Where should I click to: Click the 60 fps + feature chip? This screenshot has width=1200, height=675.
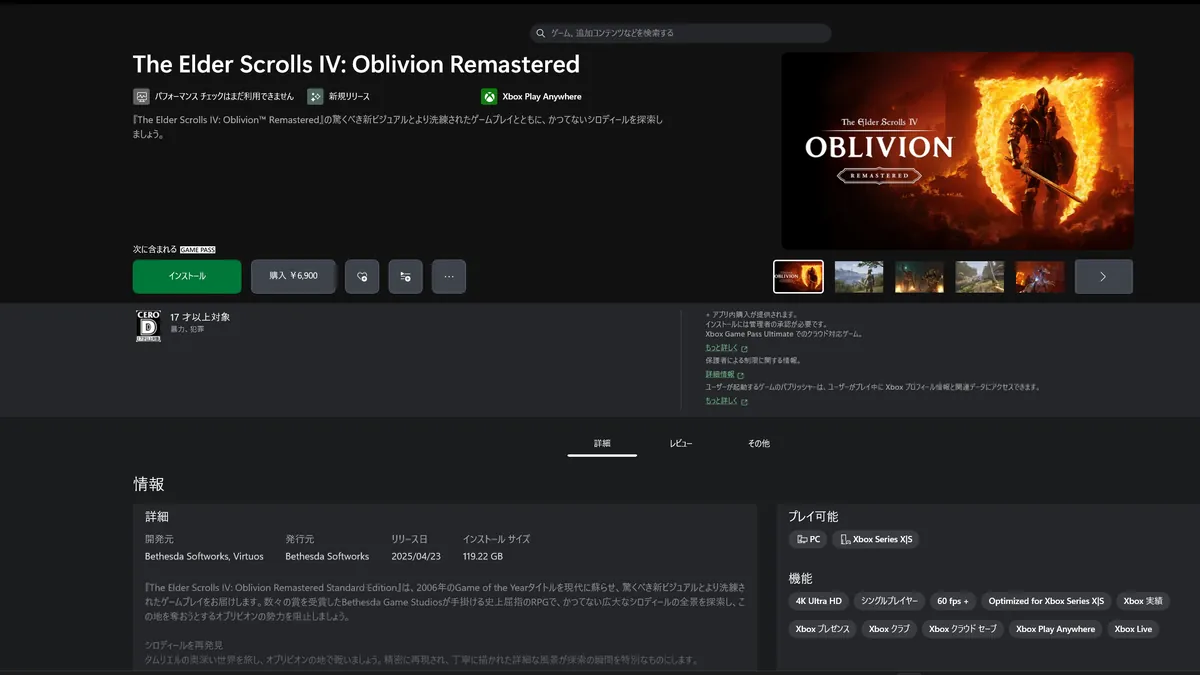click(953, 601)
